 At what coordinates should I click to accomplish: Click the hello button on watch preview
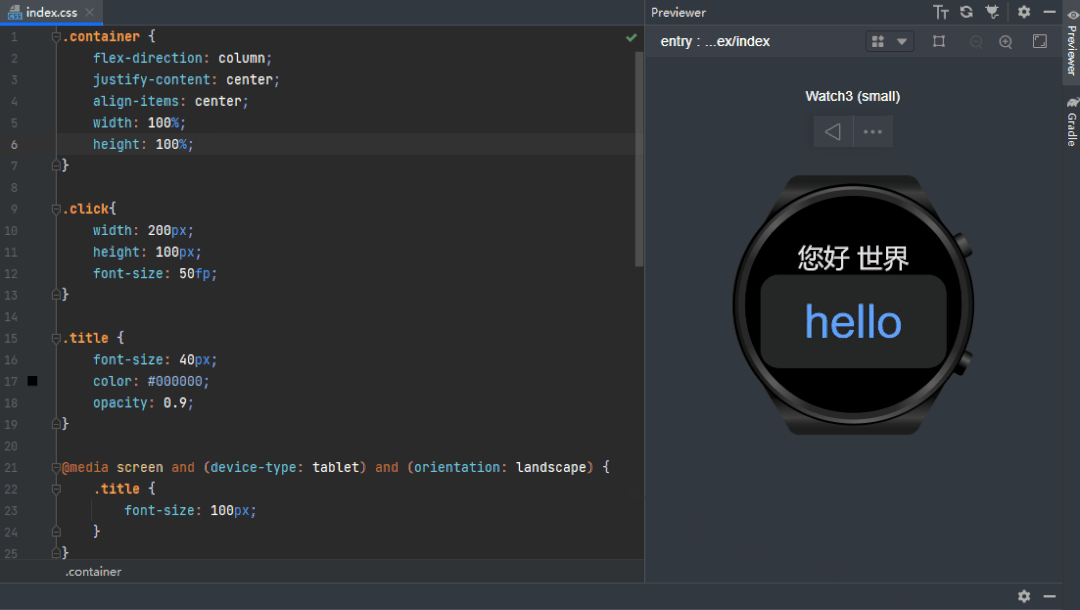tap(853, 322)
